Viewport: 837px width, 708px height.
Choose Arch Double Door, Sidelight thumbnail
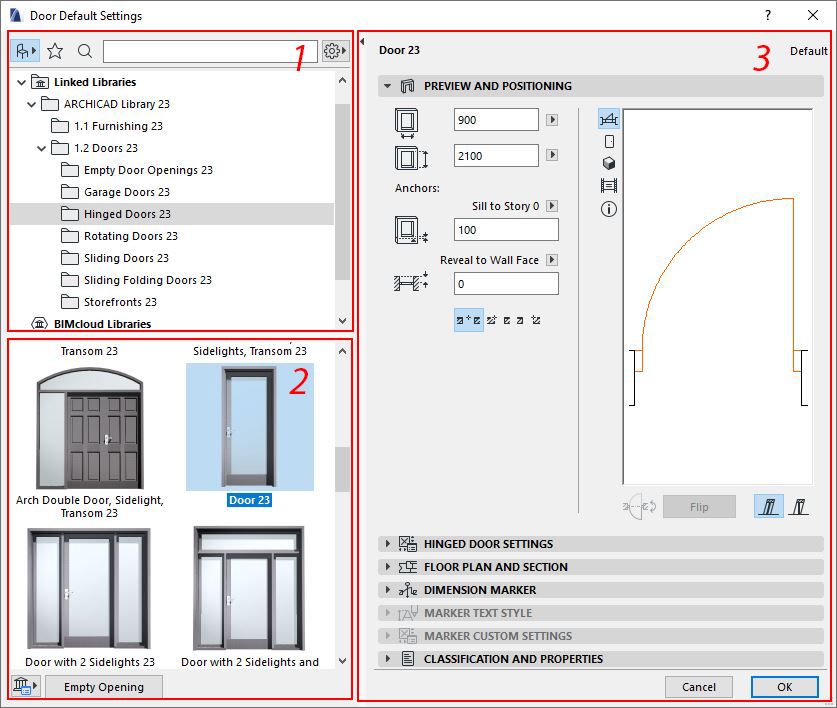point(90,428)
